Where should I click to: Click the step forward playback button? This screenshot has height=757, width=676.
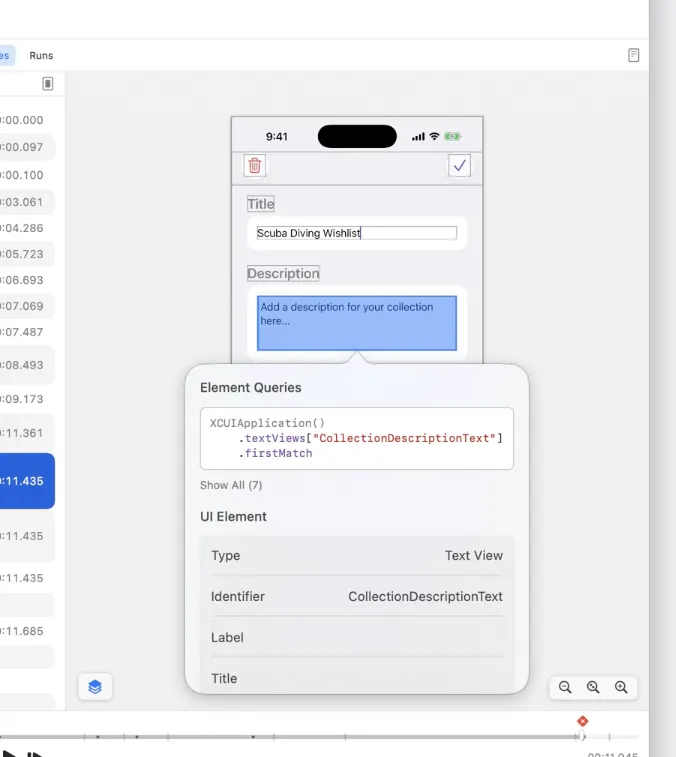point(35,754)
